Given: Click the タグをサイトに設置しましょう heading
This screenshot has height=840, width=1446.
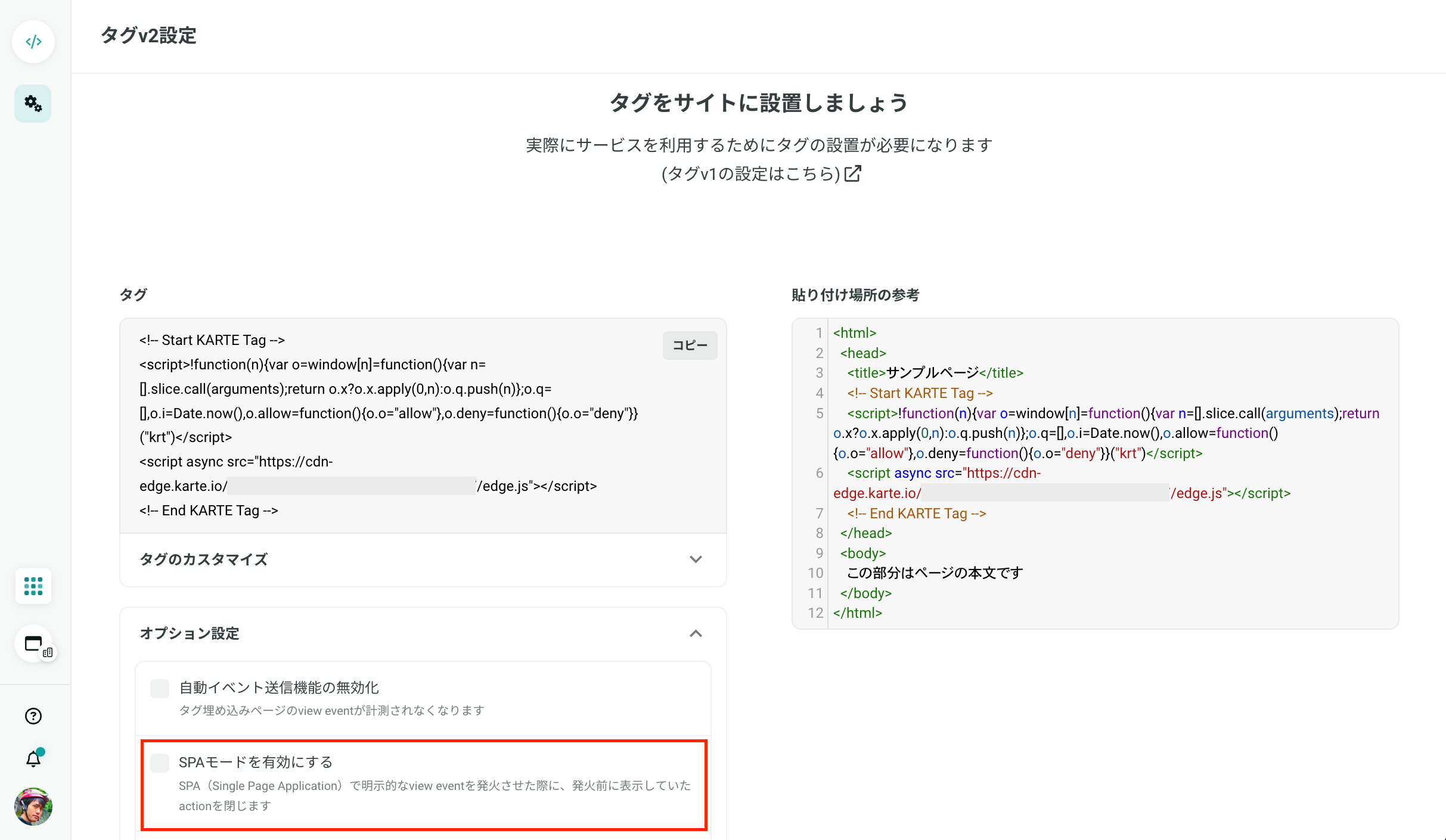Looking at the screenshot, I should [759, 103].
